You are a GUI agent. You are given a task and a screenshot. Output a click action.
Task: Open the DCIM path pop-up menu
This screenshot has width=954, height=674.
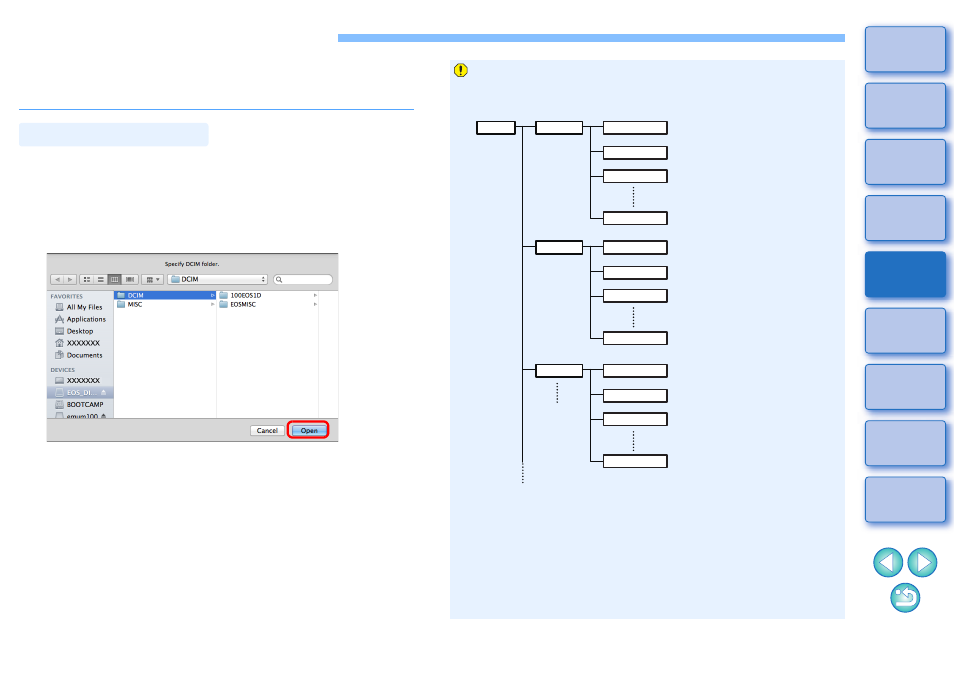pos(218,279)
